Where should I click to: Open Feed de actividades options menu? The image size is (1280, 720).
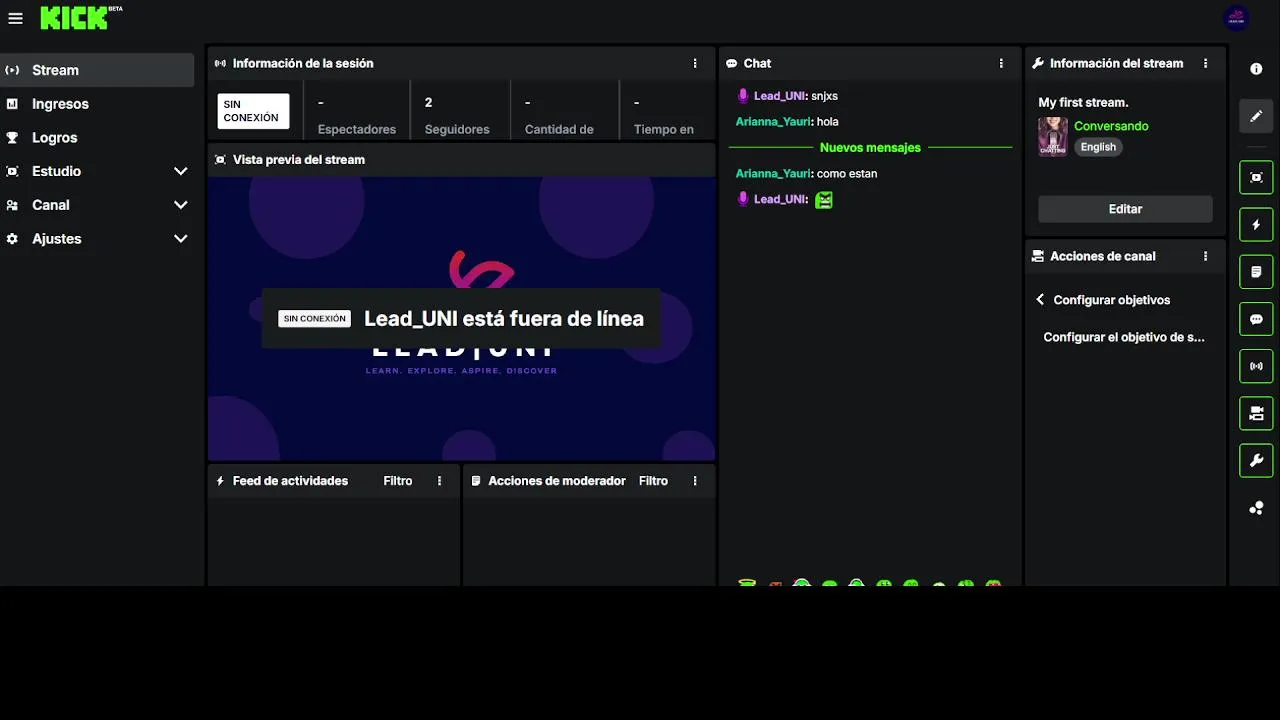[x=439, y=481]
